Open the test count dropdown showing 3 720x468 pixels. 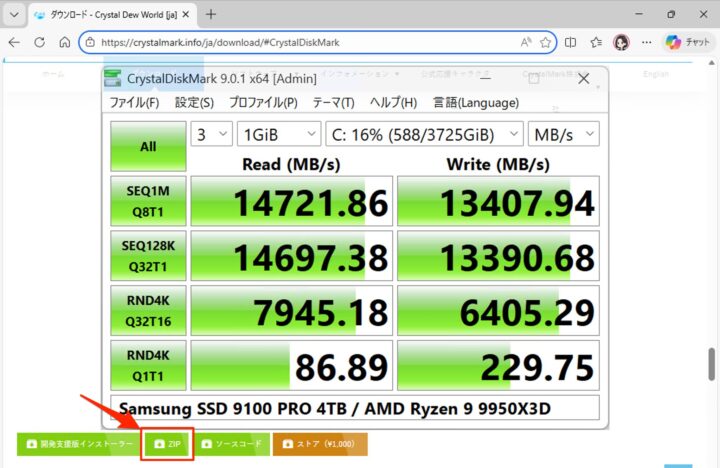[x=210, y=134]
